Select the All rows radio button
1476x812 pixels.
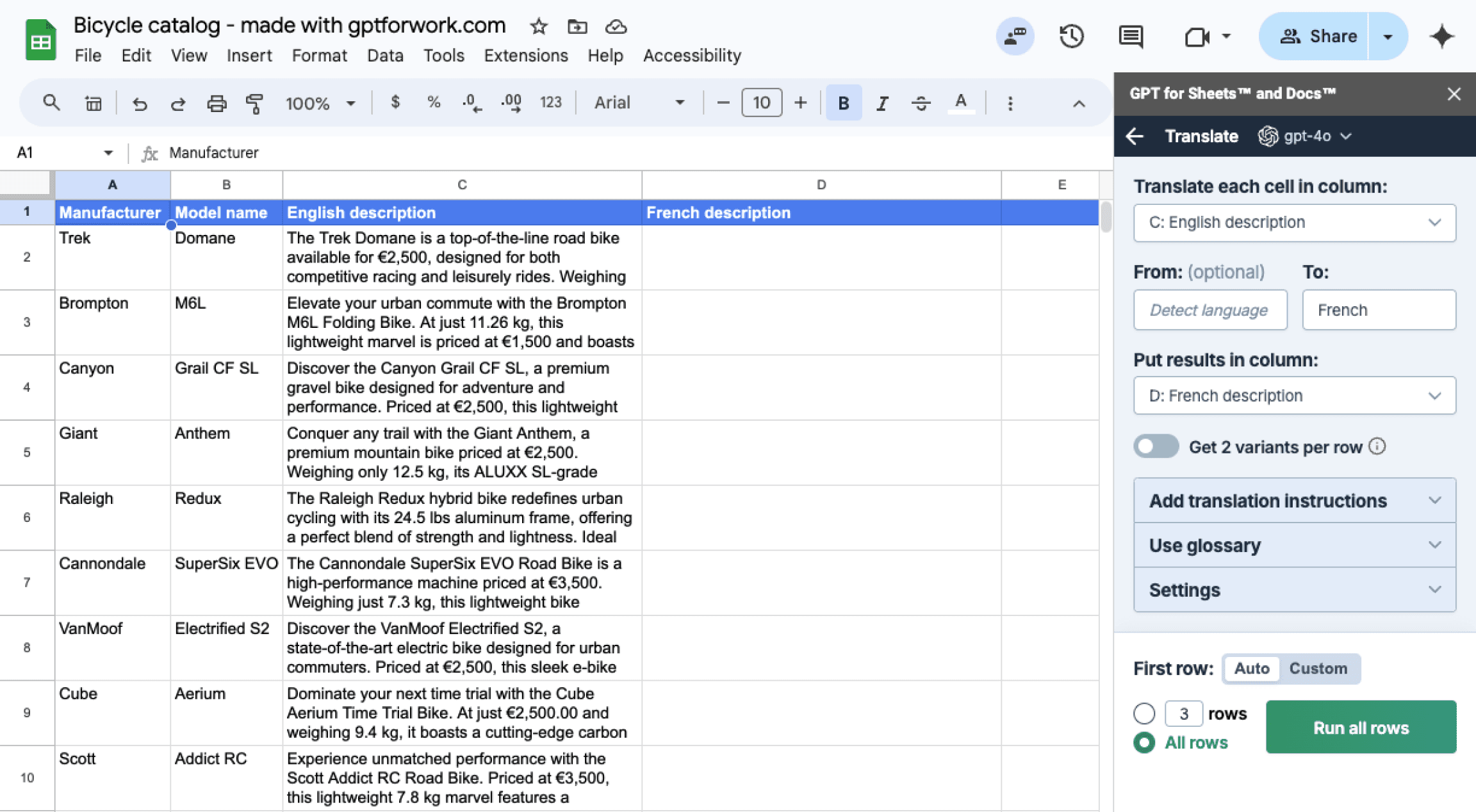(x=1144, y=743)
